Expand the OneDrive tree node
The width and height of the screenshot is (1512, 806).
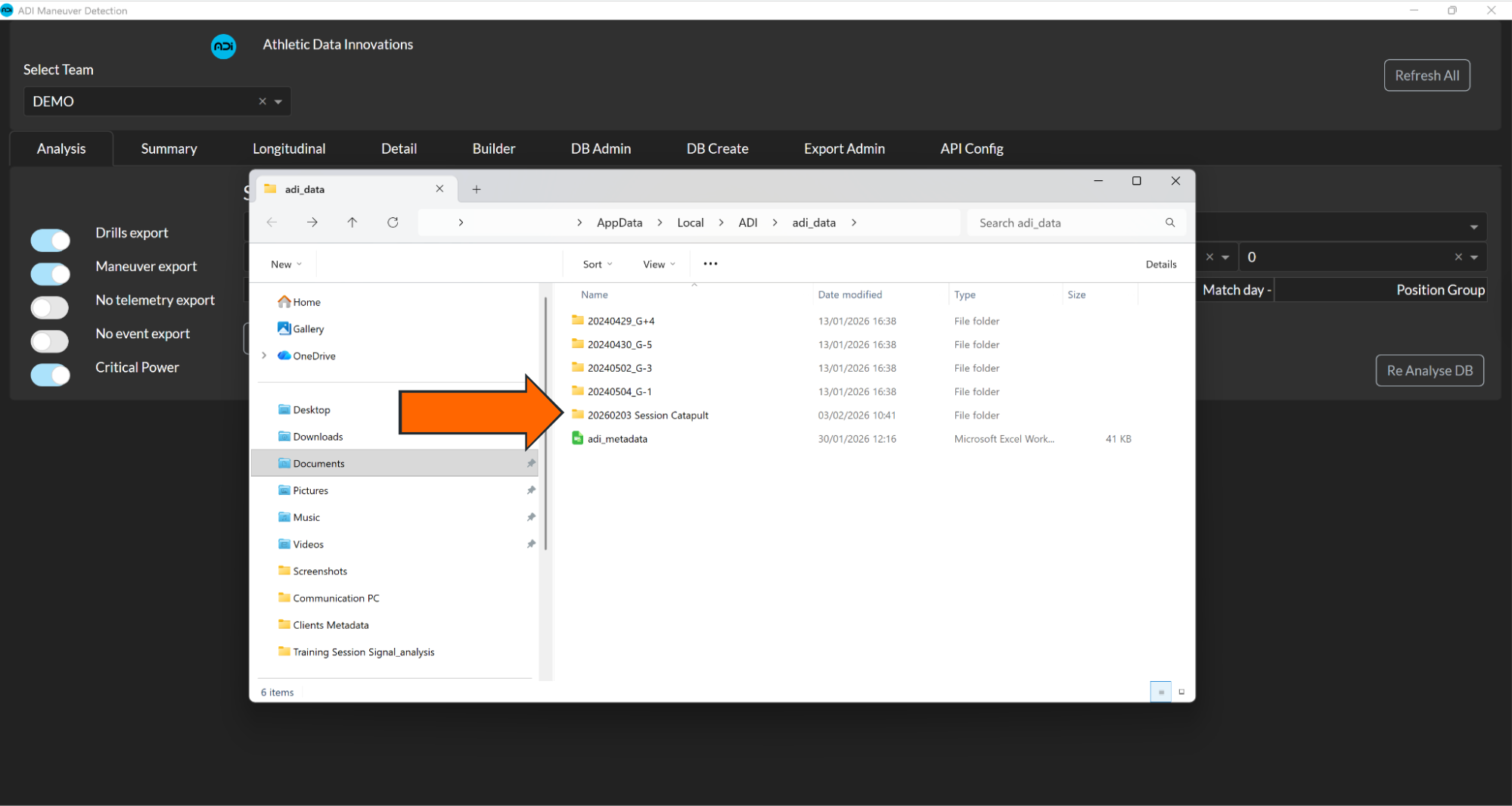264,356
